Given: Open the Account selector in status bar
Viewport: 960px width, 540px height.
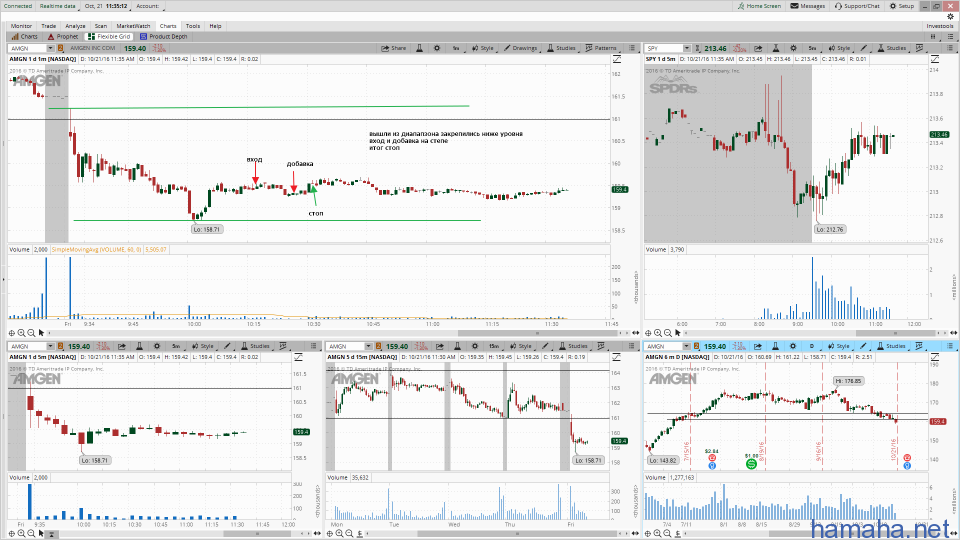Looking at the screenshot, I should (x=148, y=6).
